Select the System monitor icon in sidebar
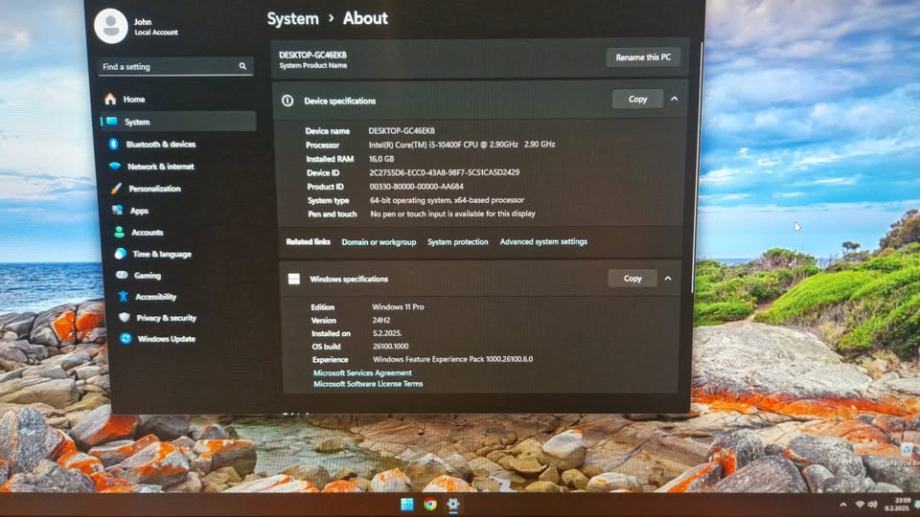 [111, 121]
